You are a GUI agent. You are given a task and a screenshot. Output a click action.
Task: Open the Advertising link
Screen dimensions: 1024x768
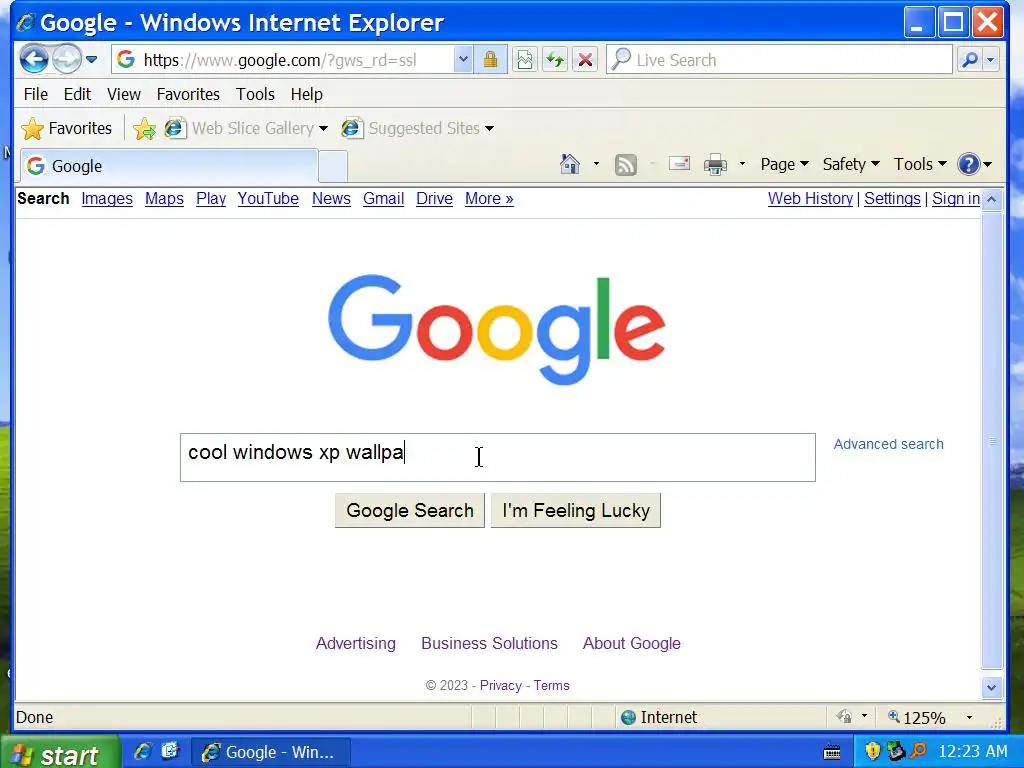[356, 643]
